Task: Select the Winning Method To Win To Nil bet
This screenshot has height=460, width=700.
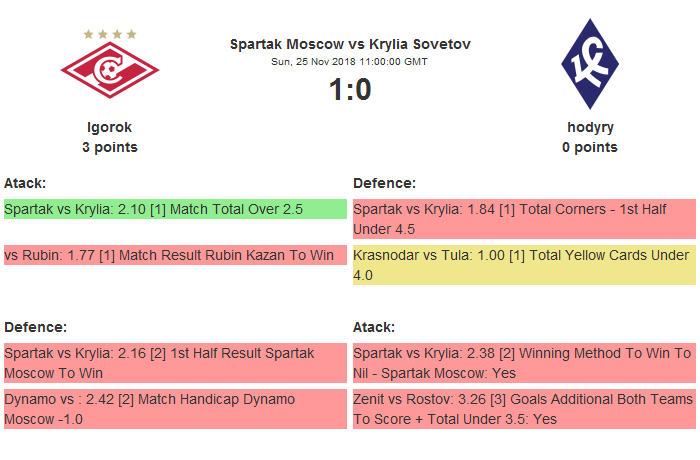Action: 524,362
